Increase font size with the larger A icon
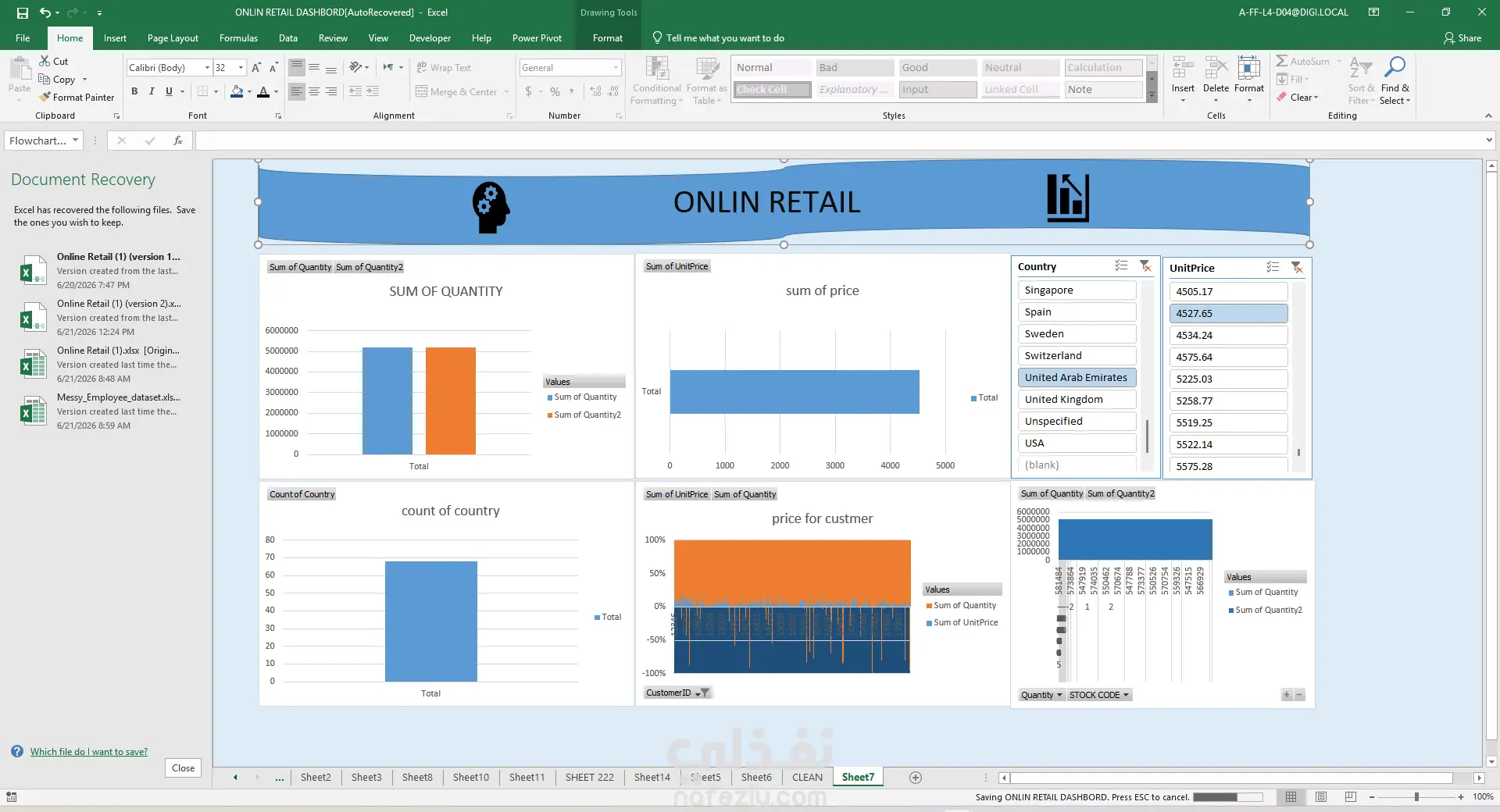The width and height of the screenshot is (1500, 812). 256,68
